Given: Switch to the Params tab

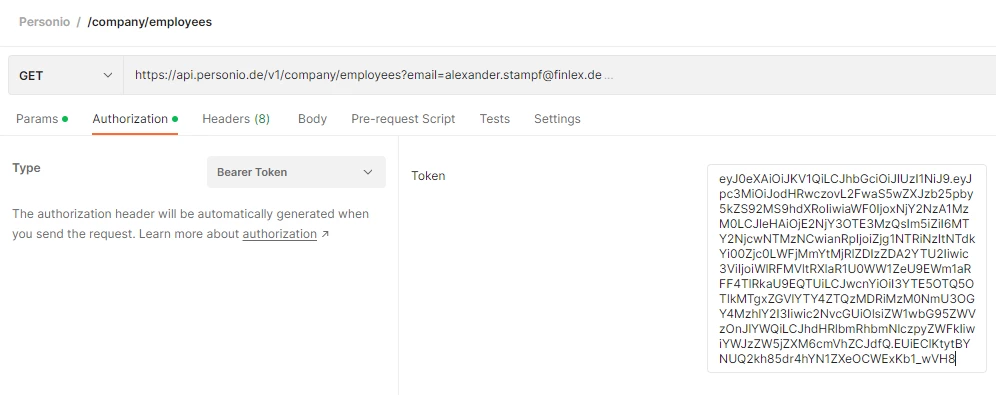Looking at the screenshot, I should [x=42, y=119].
